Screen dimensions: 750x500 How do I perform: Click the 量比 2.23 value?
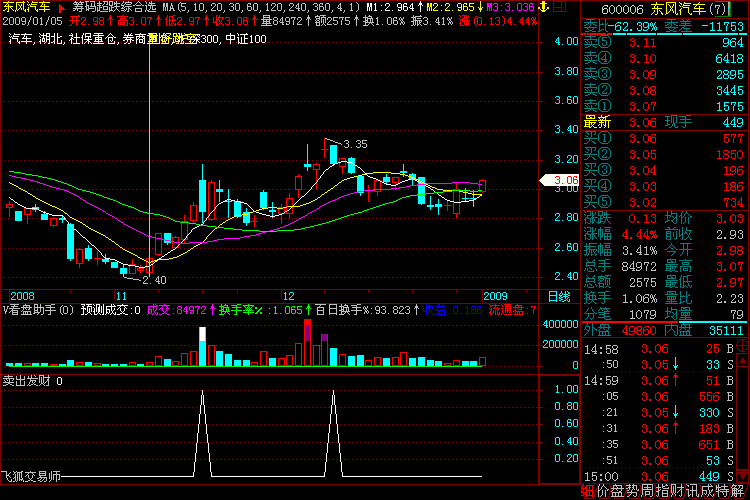pyautogui.click(x=729, y=299)
